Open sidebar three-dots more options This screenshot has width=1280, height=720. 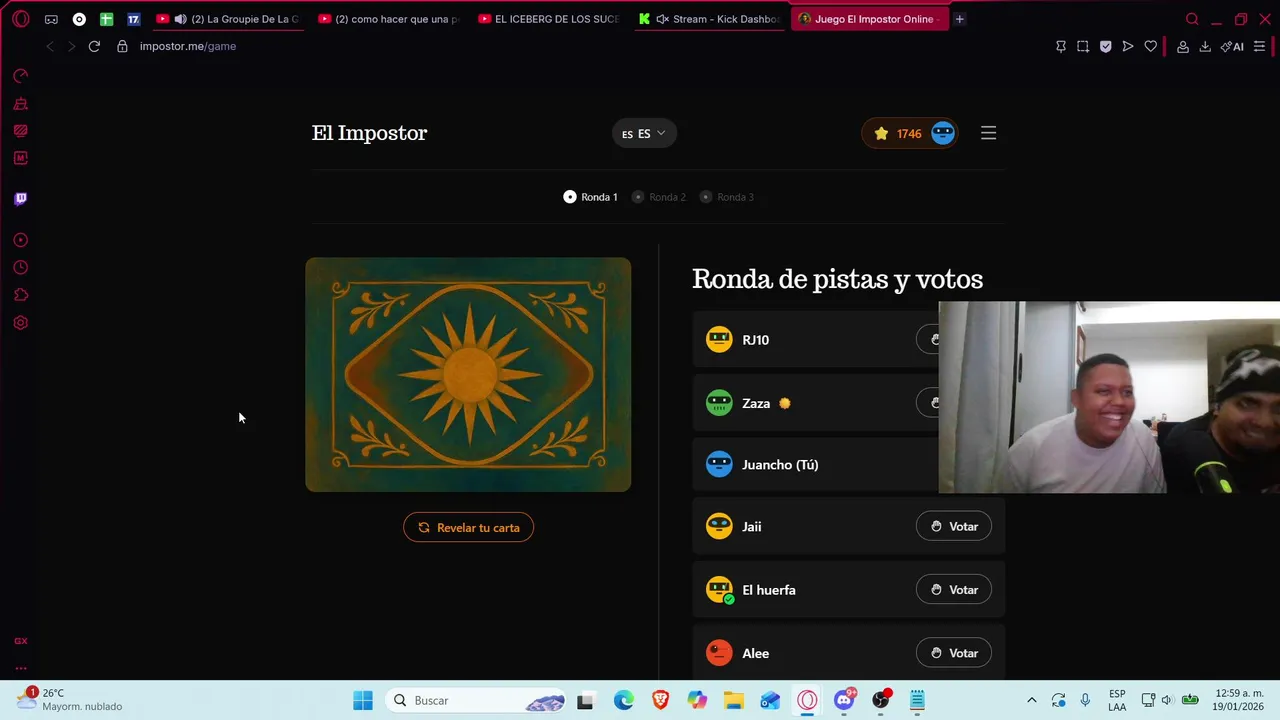[20, 668]
